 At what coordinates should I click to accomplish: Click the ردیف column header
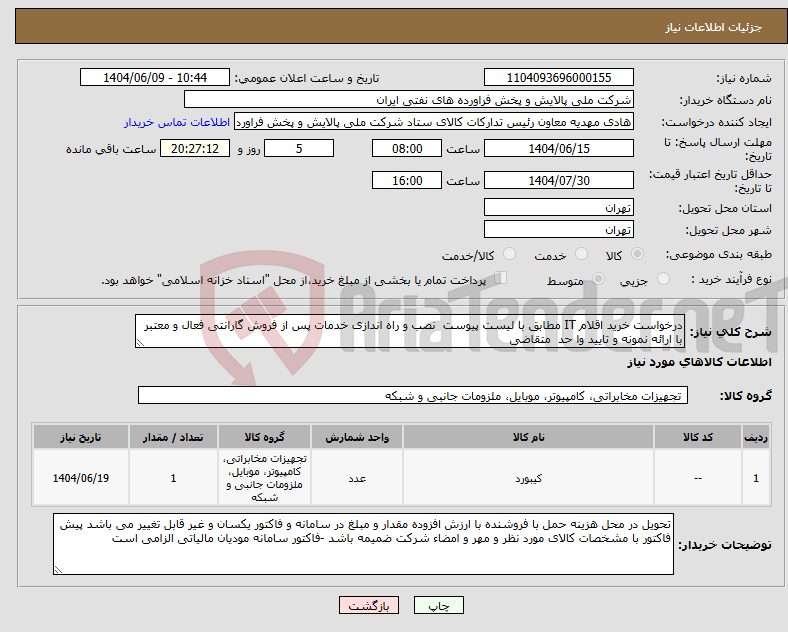pos(756,437)
